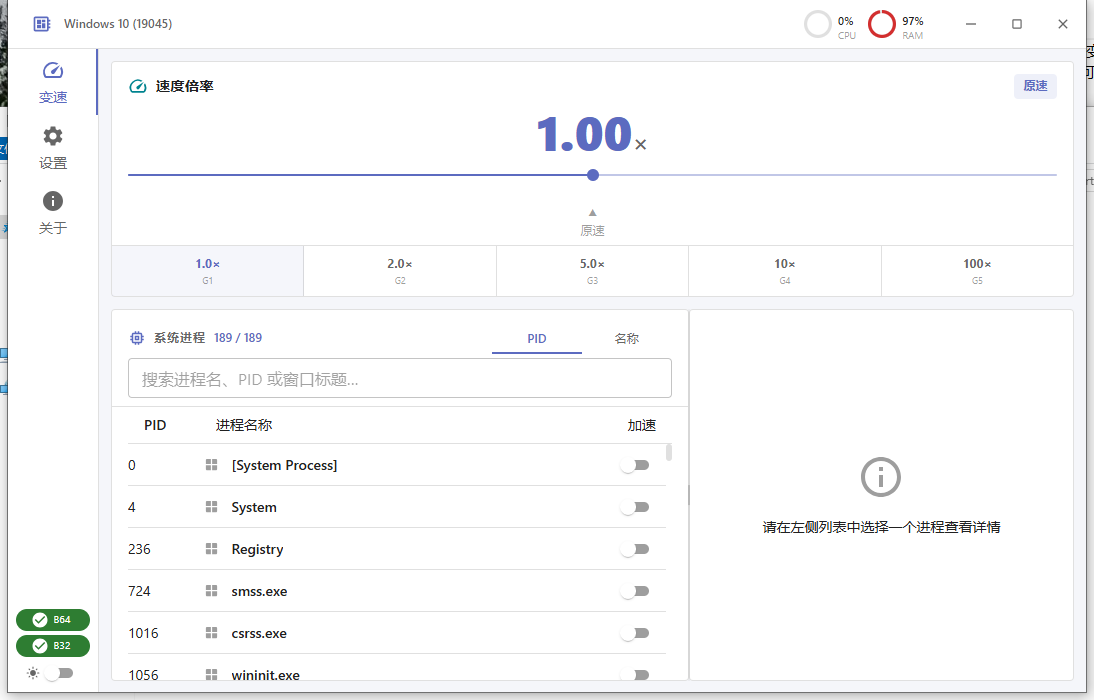
Task: Close the application window
Action: point(1063,24)
